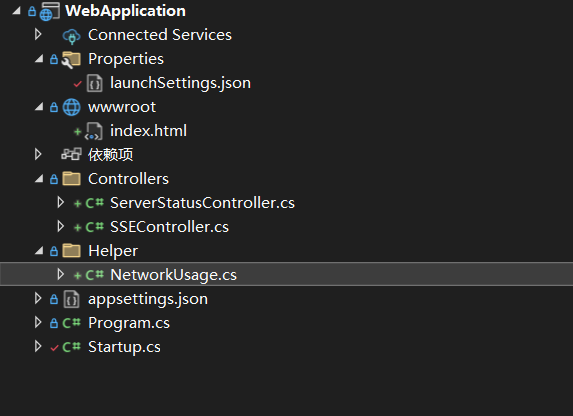This screenshot has height=416, width=573.
Task: Expand the 依赖项 node arrow
Action: [38, 154]
